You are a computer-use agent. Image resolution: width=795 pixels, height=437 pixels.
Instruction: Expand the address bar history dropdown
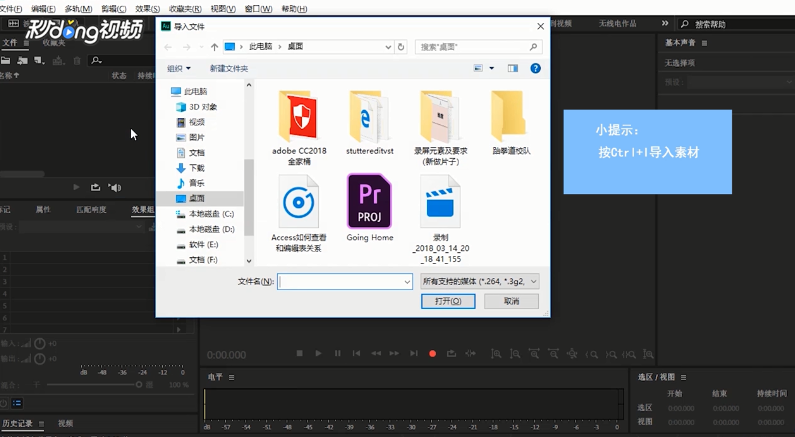(388, 47)
